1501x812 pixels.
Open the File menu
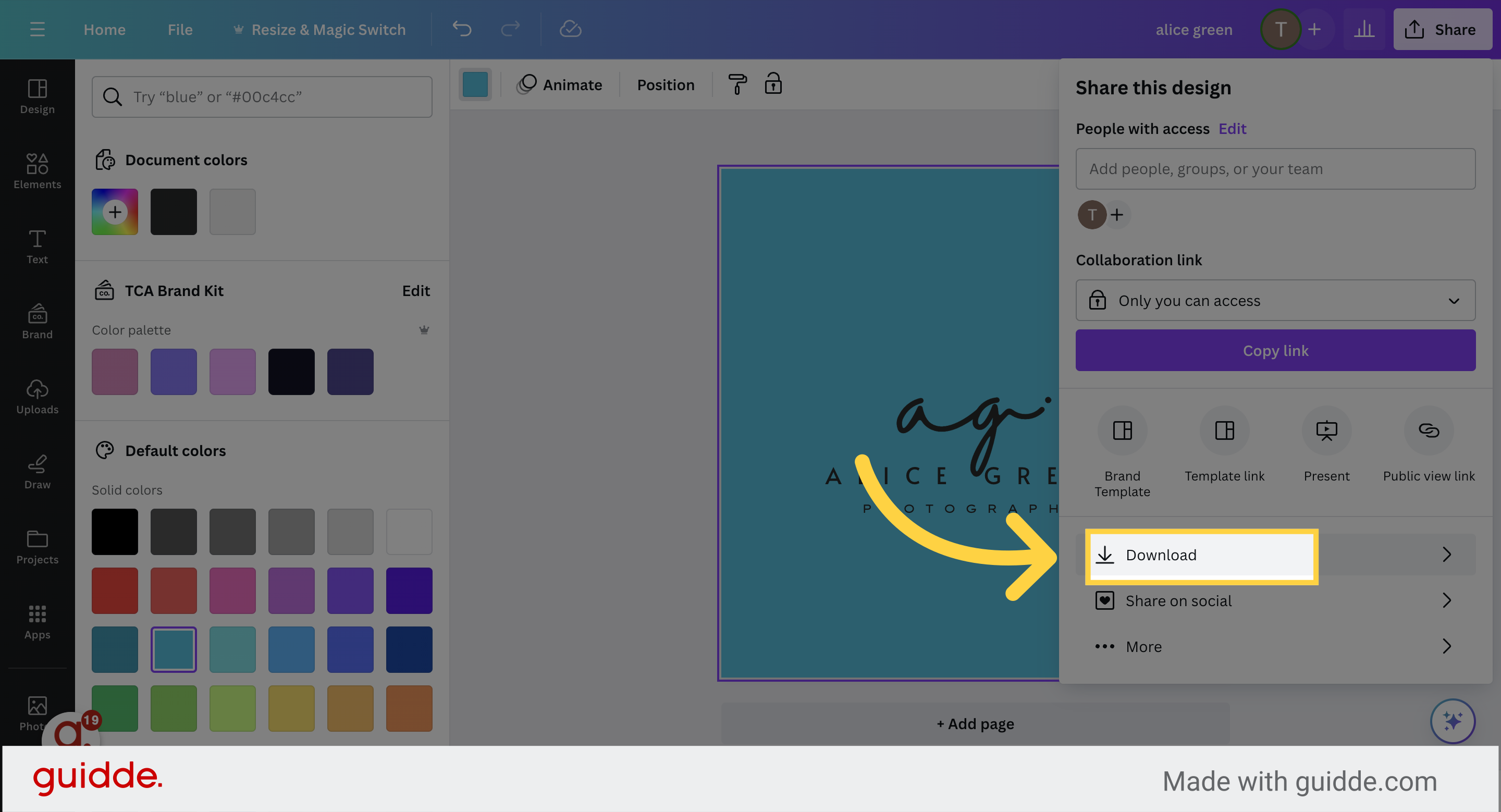coord(179,29)
